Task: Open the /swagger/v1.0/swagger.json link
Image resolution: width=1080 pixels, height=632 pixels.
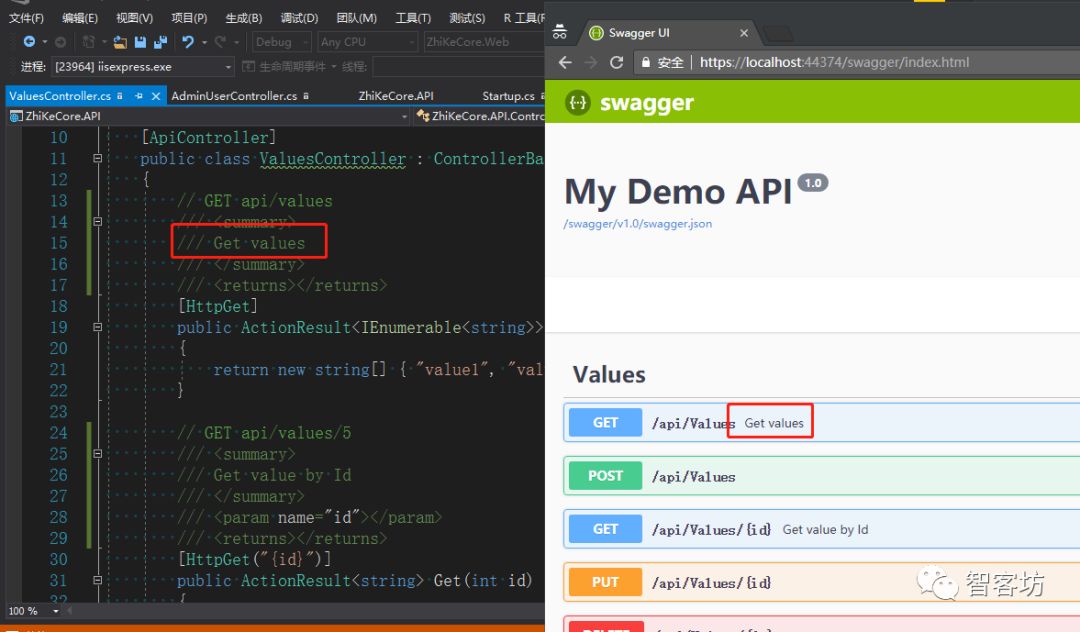Action: (x=638, y=224)
